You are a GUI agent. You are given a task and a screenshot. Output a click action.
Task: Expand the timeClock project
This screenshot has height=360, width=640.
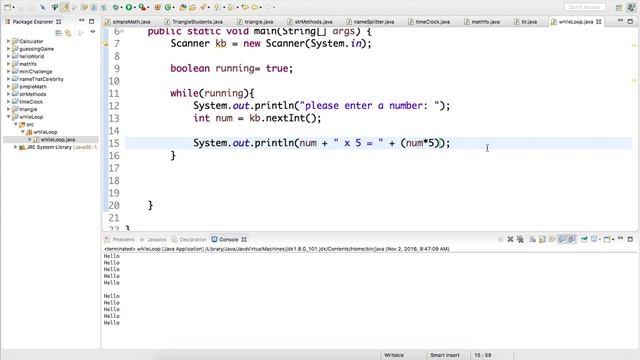pyautogui.click(x=9, y=102)
